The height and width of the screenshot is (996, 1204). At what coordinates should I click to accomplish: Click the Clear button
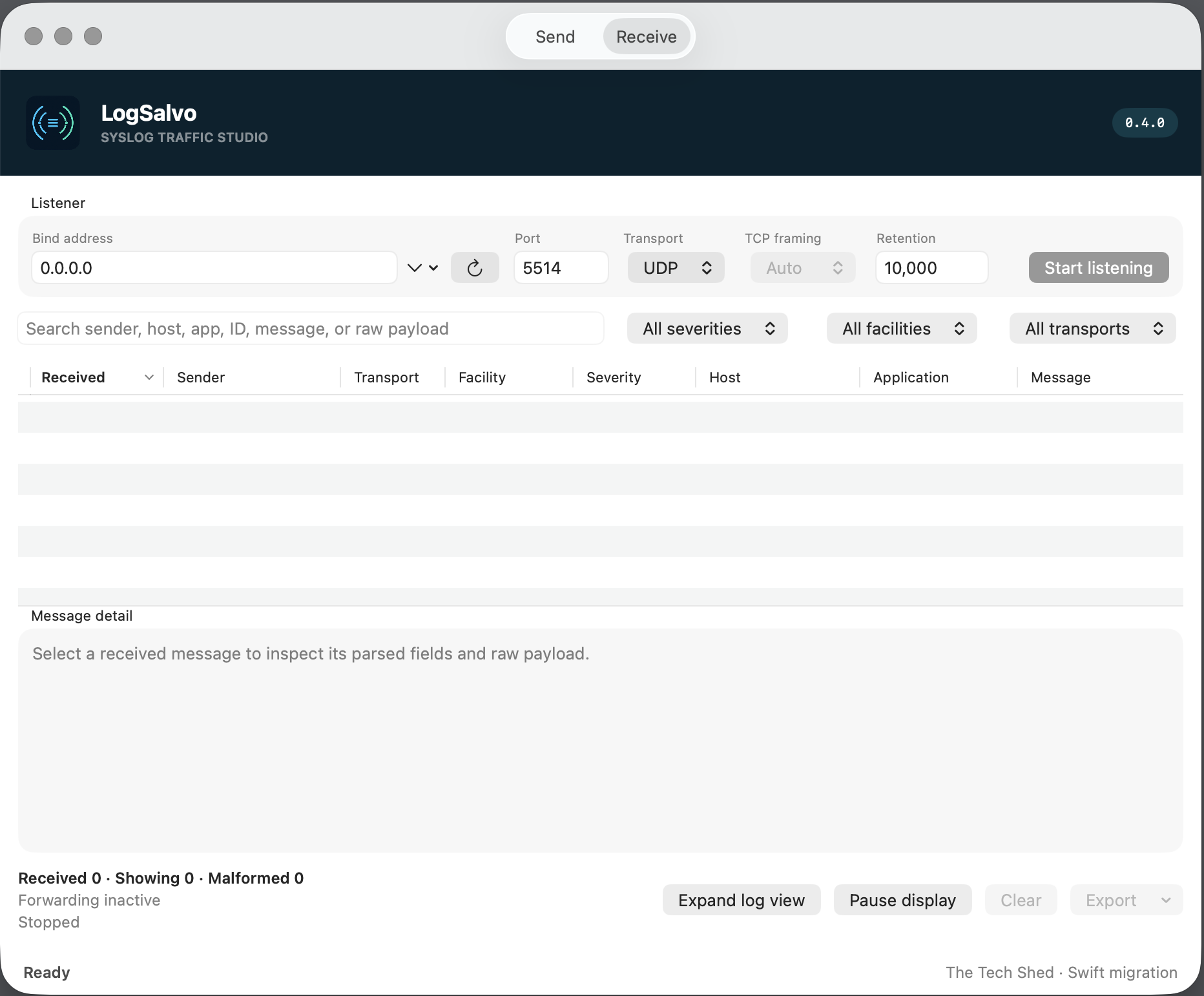tap(1021, 900)
